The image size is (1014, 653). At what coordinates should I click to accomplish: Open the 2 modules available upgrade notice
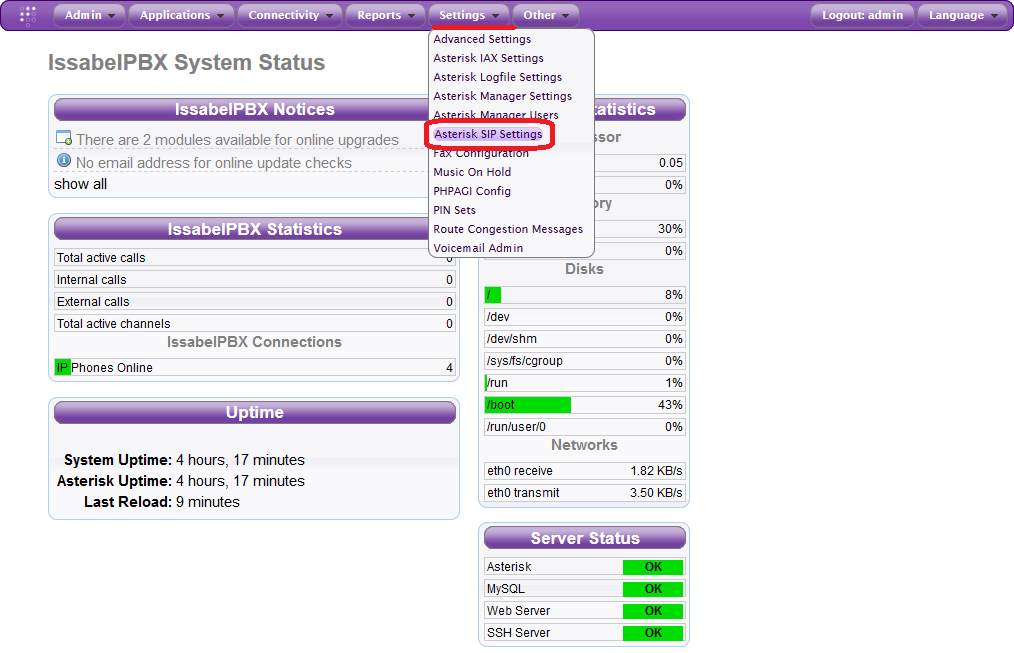[x=237, y=140]
